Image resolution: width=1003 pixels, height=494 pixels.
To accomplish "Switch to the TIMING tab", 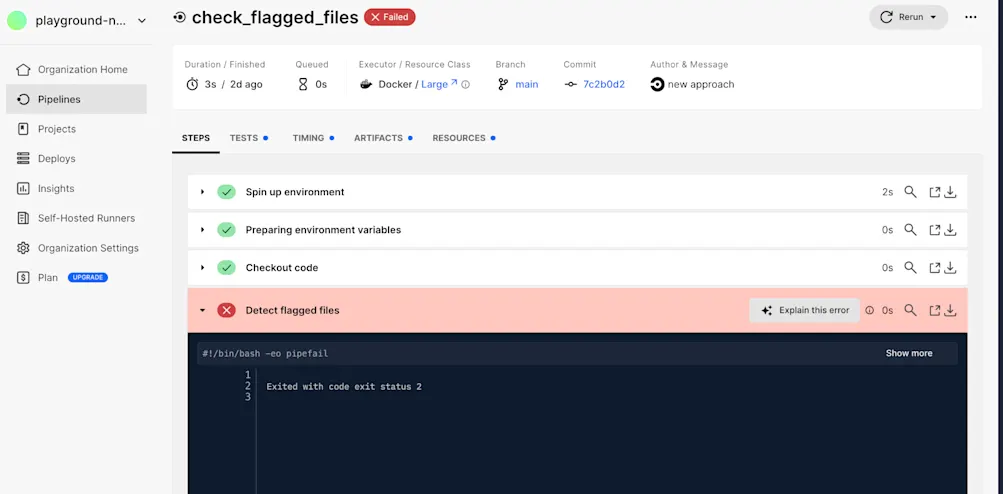I will point(313,138).
